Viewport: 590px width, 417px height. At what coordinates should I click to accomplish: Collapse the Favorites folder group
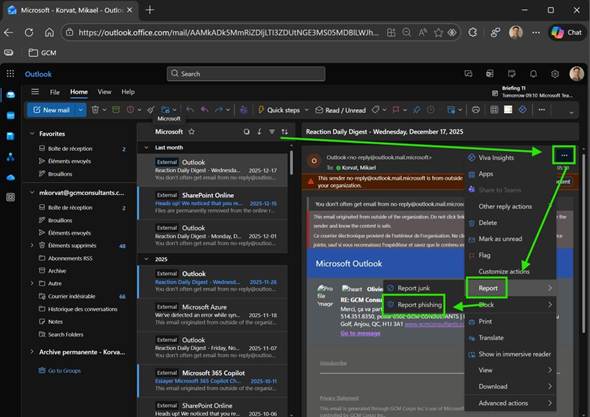pos(32,134)
